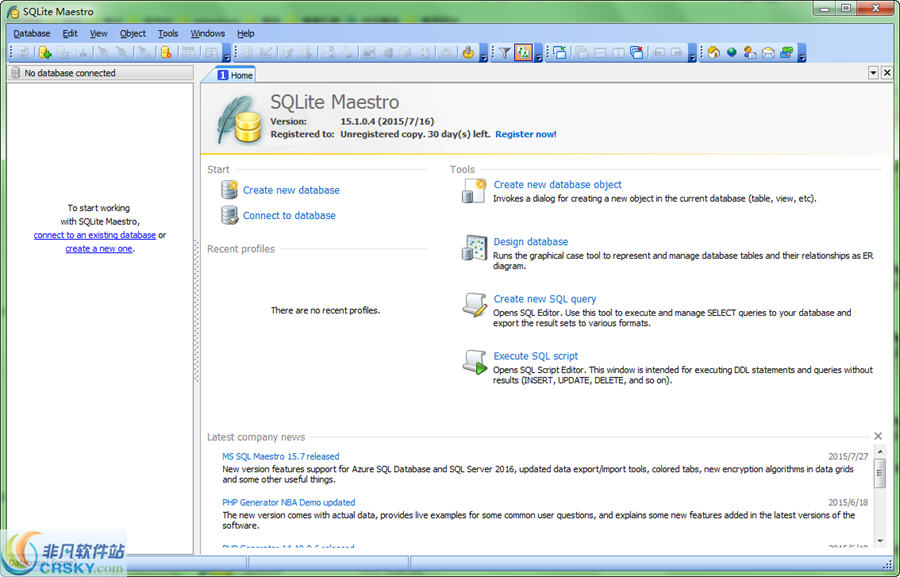Toggle the highlighted explorer tree toolbar button
The image size is (900, 577).
[523, 53]
